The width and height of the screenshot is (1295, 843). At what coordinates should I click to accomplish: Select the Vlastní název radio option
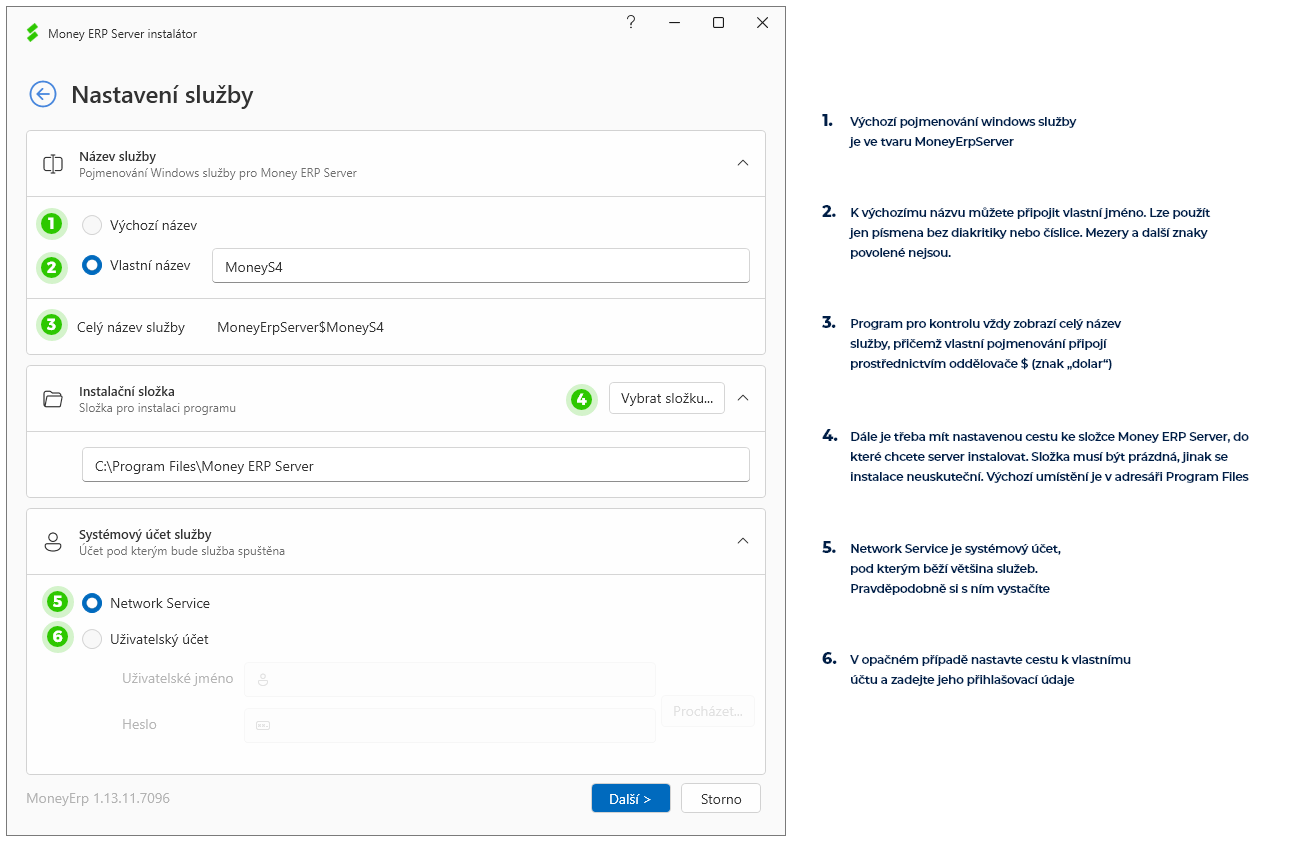click(92, 265)
